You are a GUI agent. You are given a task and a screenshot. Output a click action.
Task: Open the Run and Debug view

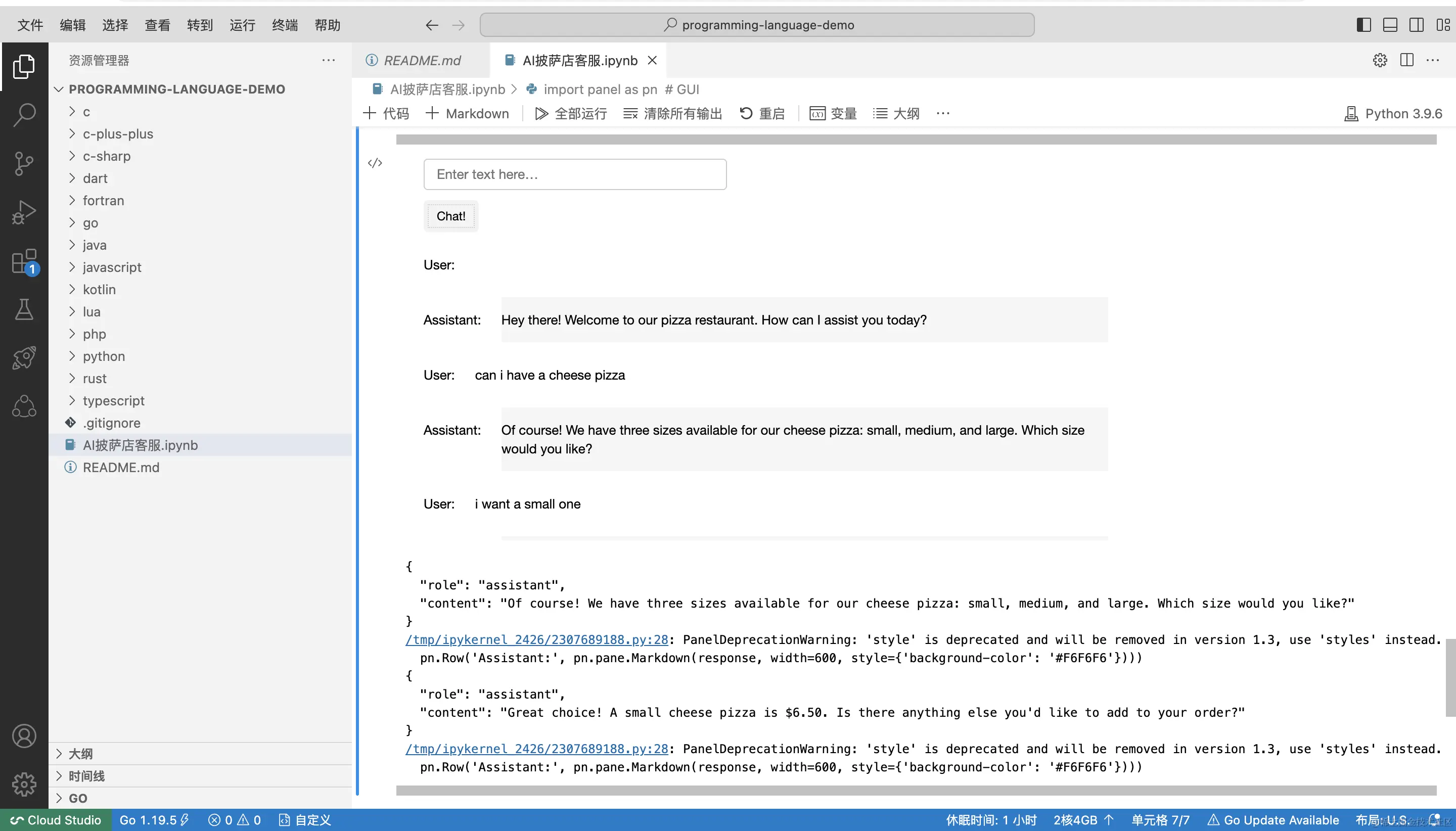point(24,212)
